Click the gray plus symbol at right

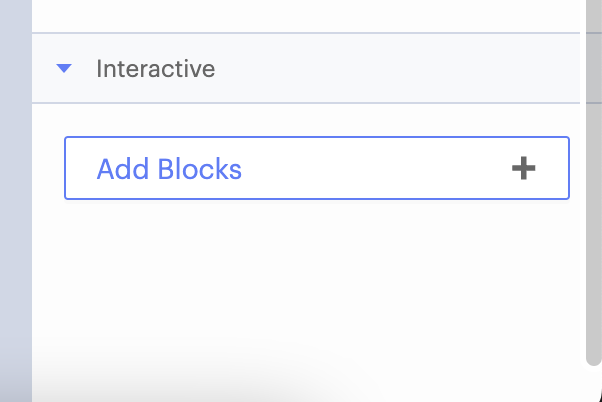523,168
